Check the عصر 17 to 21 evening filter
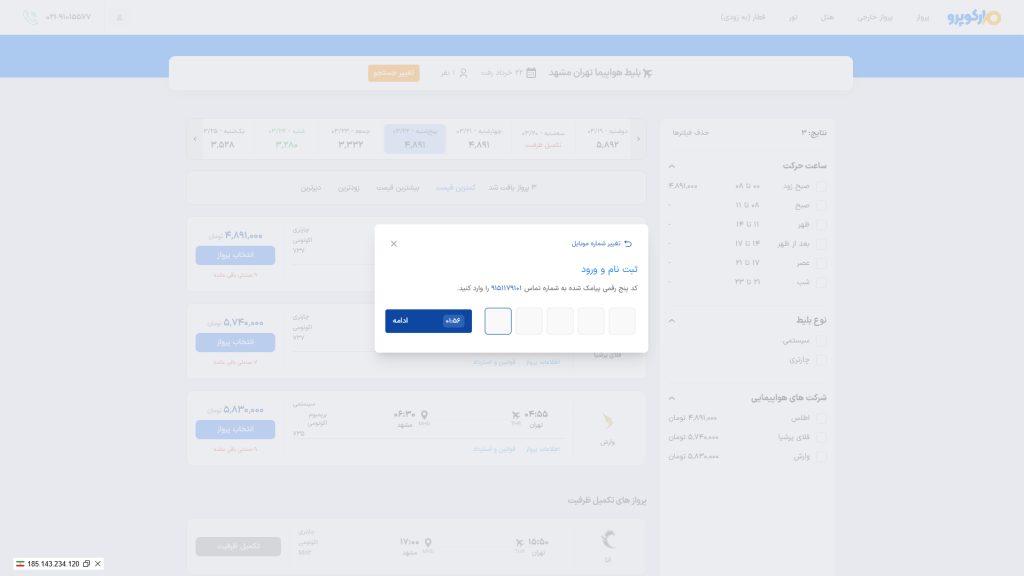 pos(821,263)
